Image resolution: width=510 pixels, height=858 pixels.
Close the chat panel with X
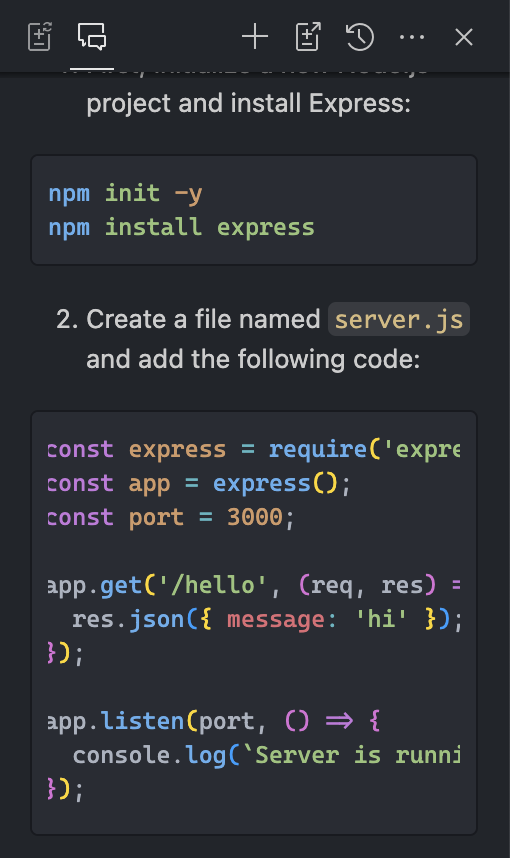(464, 37)
